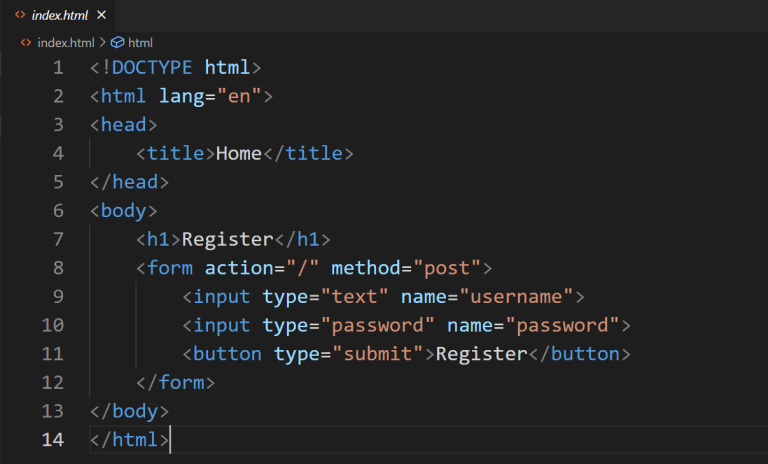Click the Register text inside h1
The height and width of the screenshot is (464, 768).
pos(227,240)
